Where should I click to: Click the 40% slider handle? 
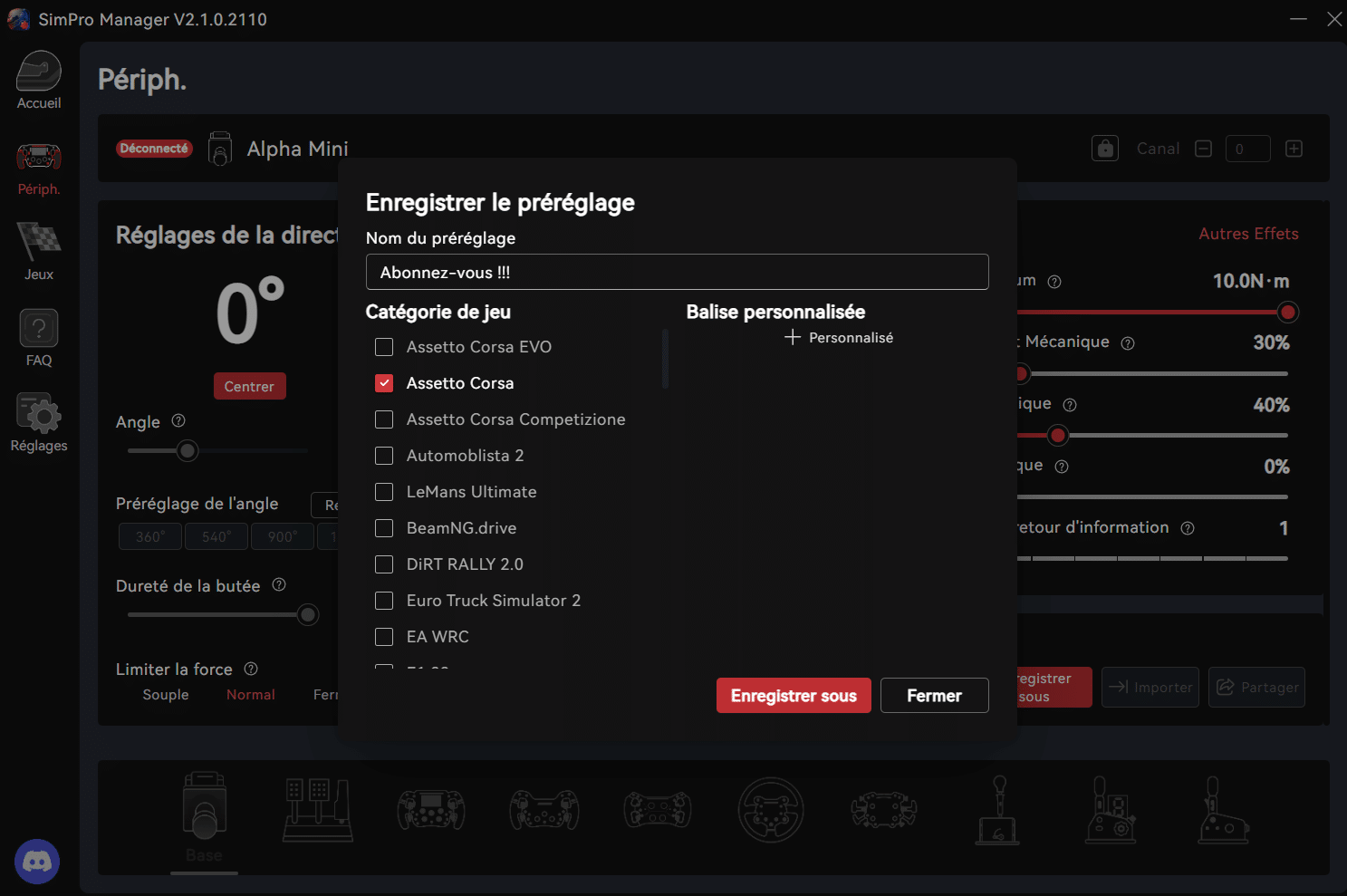coord(1057,436)
